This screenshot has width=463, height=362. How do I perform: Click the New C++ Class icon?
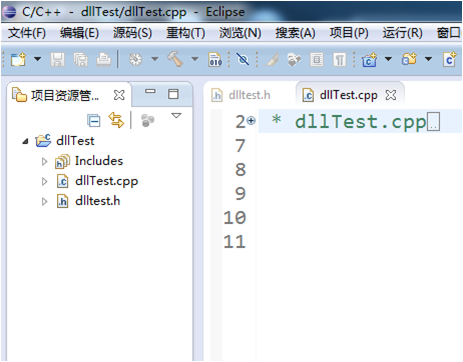pos(450,59)
